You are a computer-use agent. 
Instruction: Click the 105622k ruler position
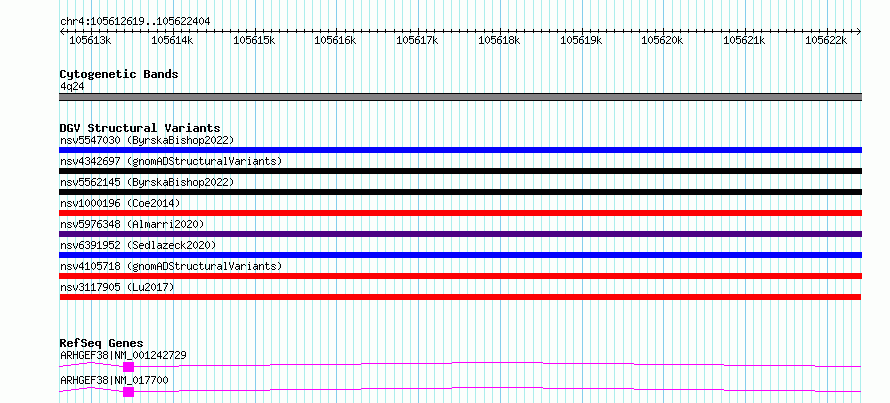point(826,40)
